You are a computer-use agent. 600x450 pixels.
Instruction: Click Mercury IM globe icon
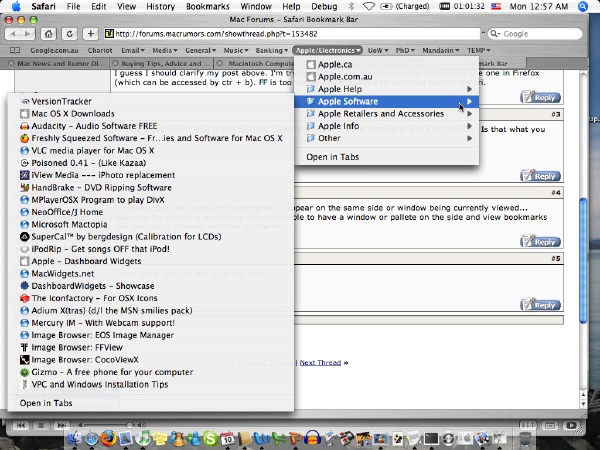pyautogui.click(x=24, y=323)
